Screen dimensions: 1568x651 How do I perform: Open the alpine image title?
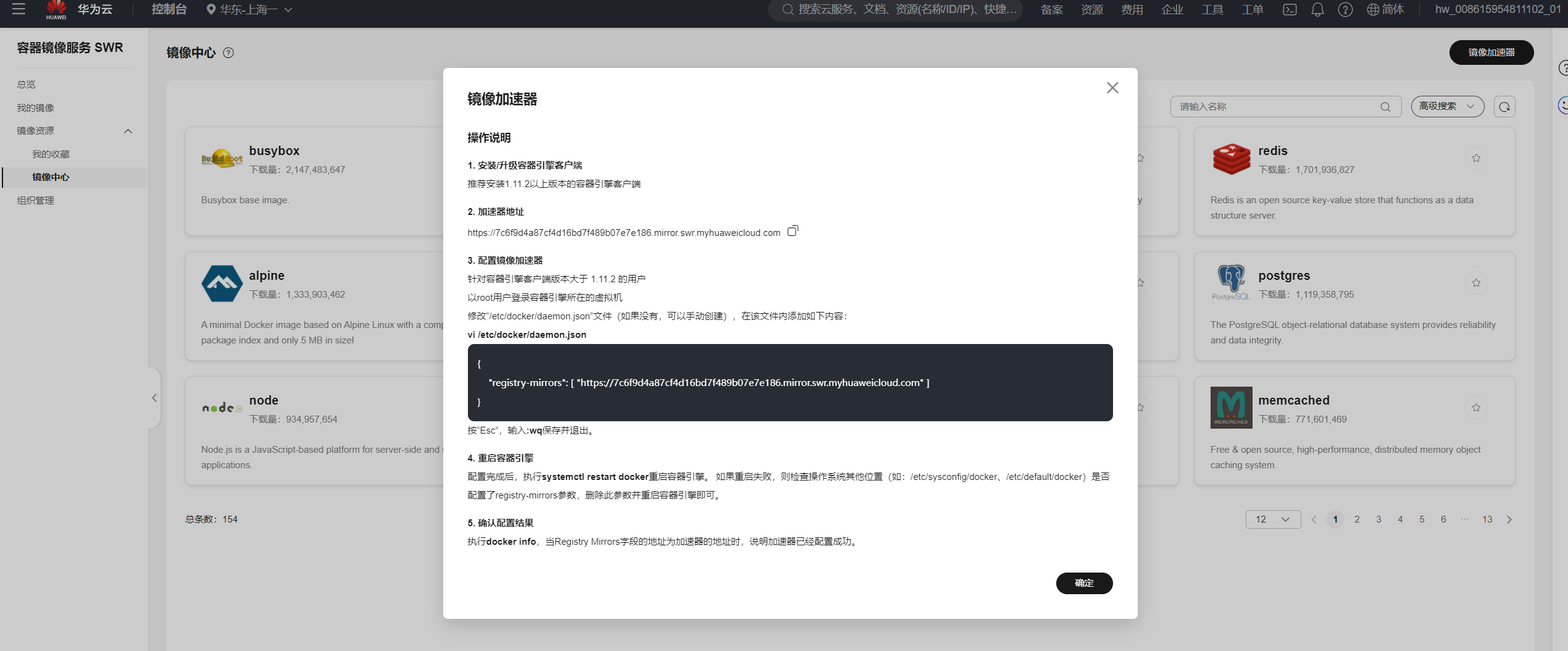pyautogui.click(x=267, y=275)
